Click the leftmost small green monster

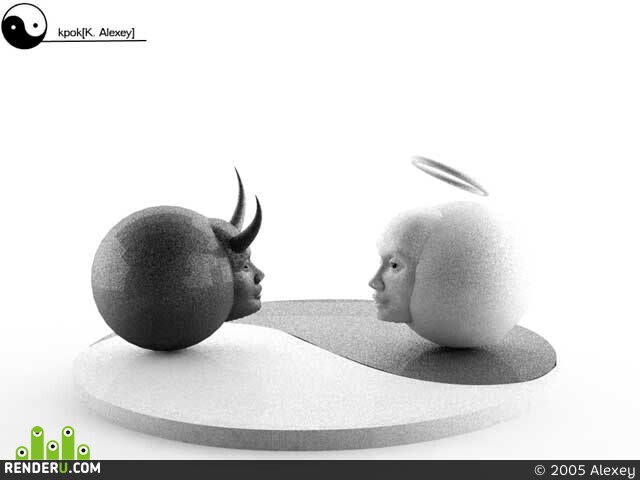tap(22, 452)
